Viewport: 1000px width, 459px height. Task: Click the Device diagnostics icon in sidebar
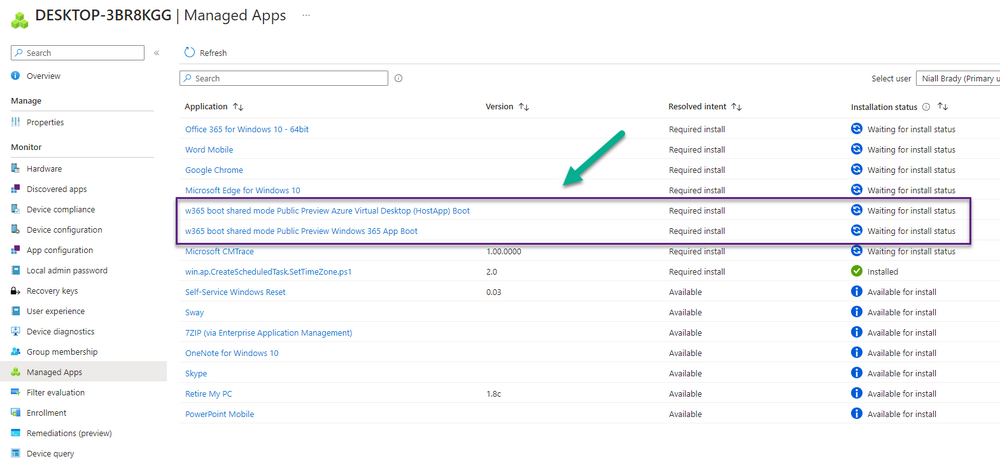click(x=16, y=332)
